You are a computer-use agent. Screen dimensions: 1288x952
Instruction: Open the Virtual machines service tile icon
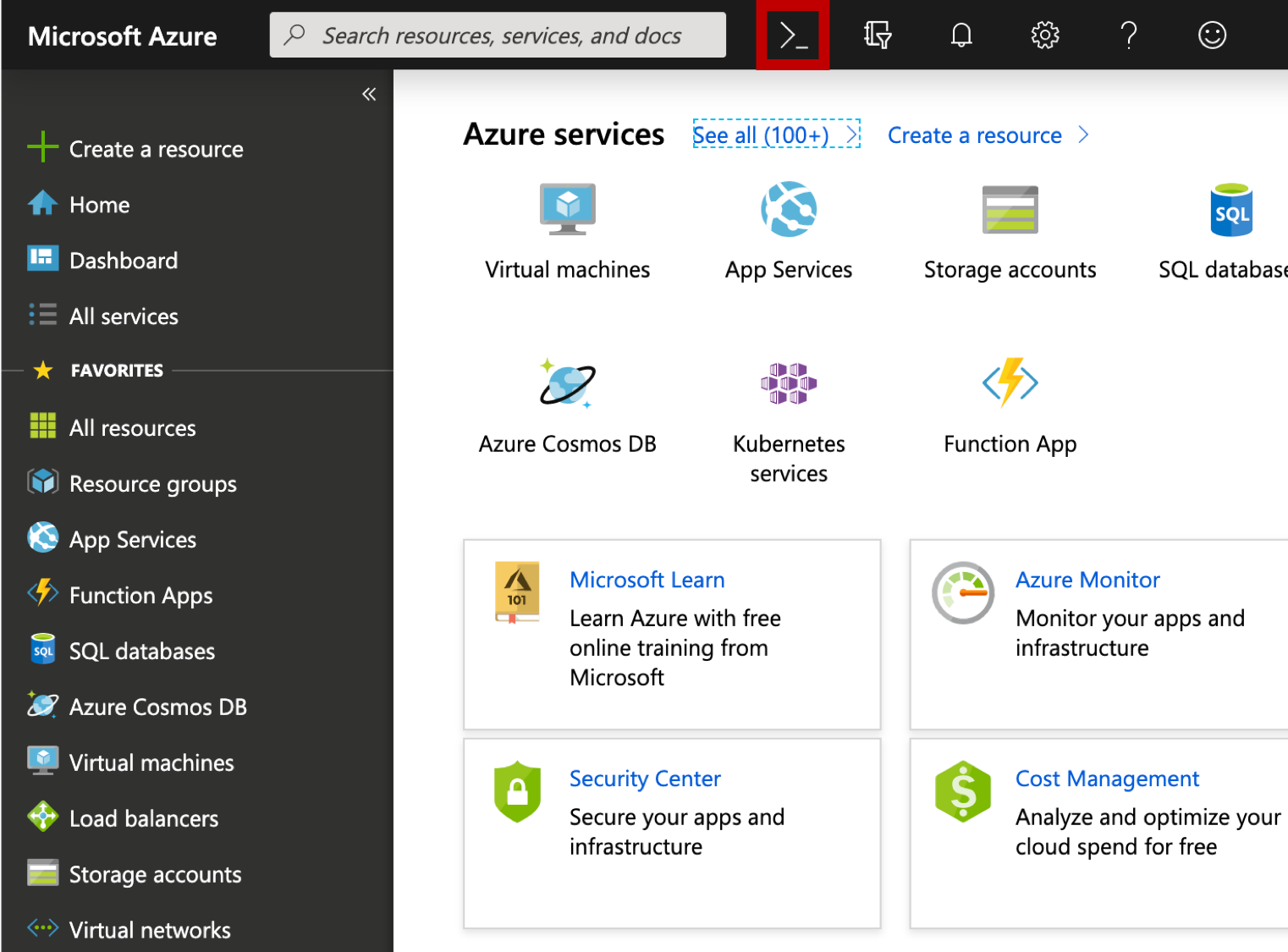coord(568,209)
